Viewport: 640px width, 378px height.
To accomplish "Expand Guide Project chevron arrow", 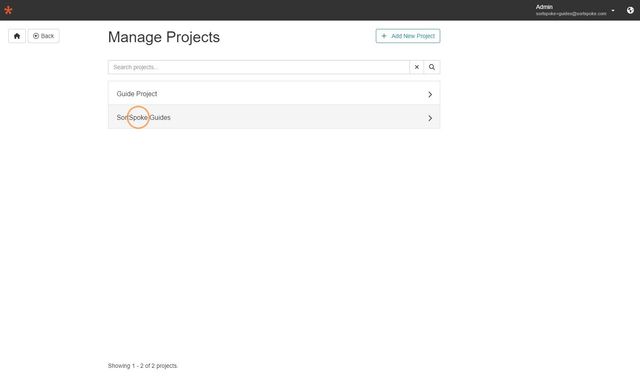I will click(430, 94).
